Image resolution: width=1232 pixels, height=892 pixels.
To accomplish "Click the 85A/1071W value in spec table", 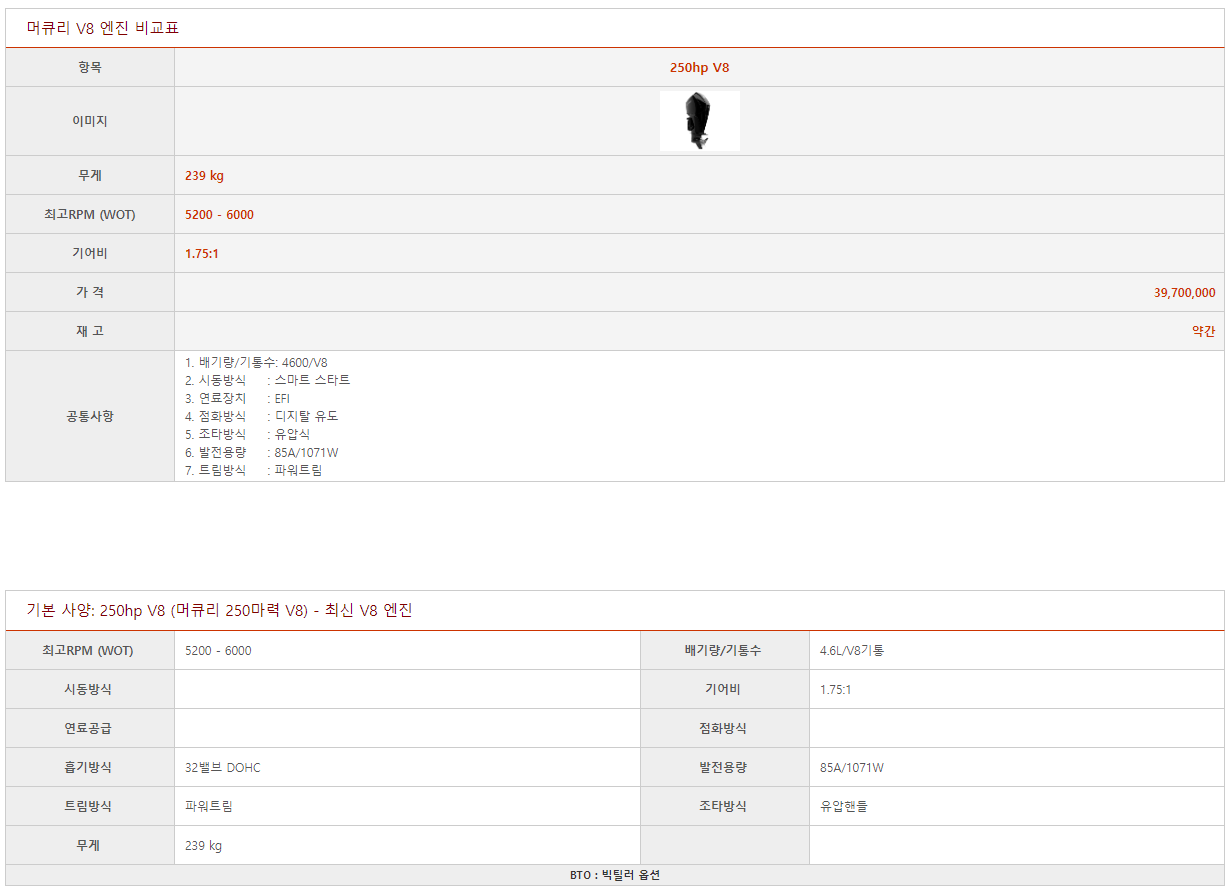I will pyautogui.click(x=852, y=767).
